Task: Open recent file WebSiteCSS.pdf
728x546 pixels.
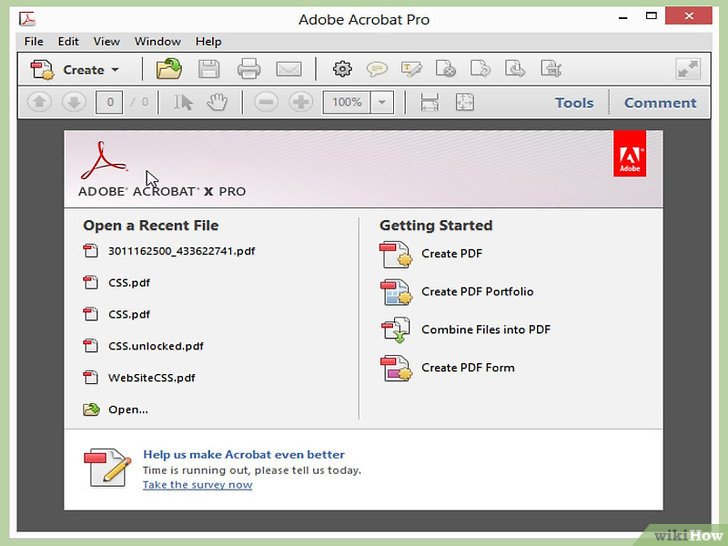Action: coord(151,377)
